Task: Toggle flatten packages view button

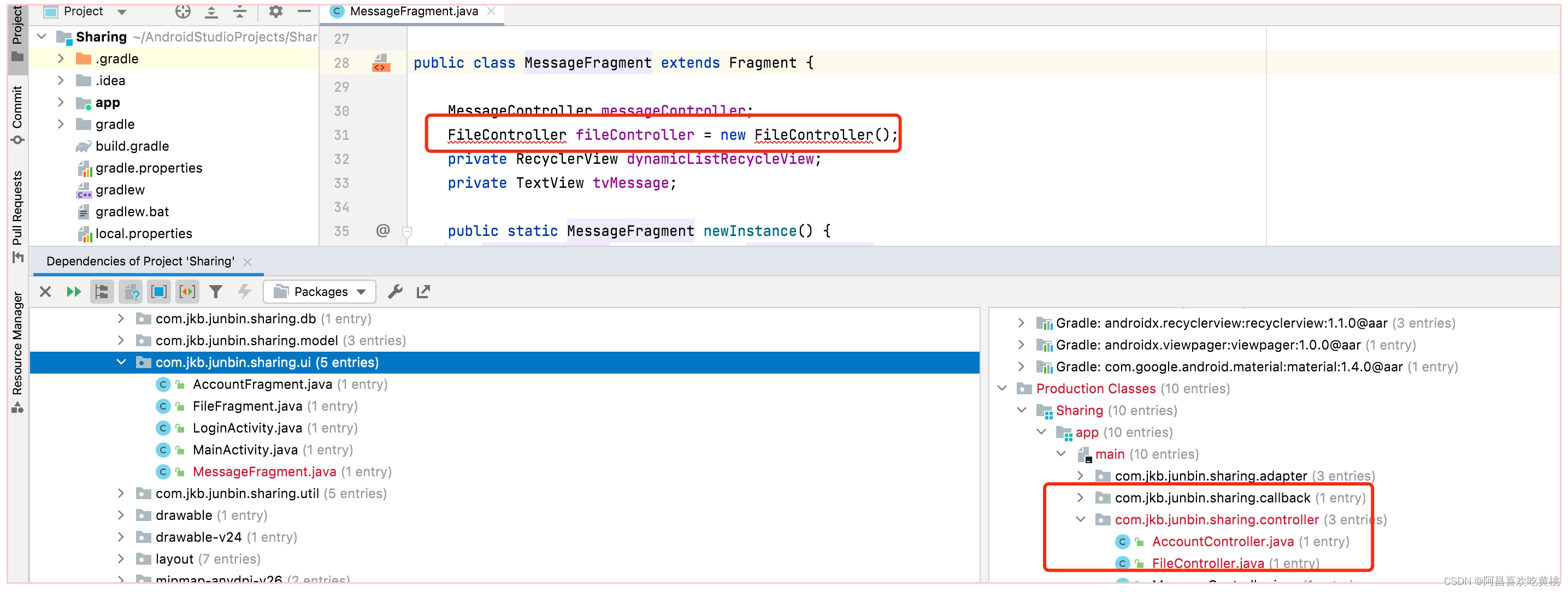Action: pyautogui.click(x=102, y=292)
